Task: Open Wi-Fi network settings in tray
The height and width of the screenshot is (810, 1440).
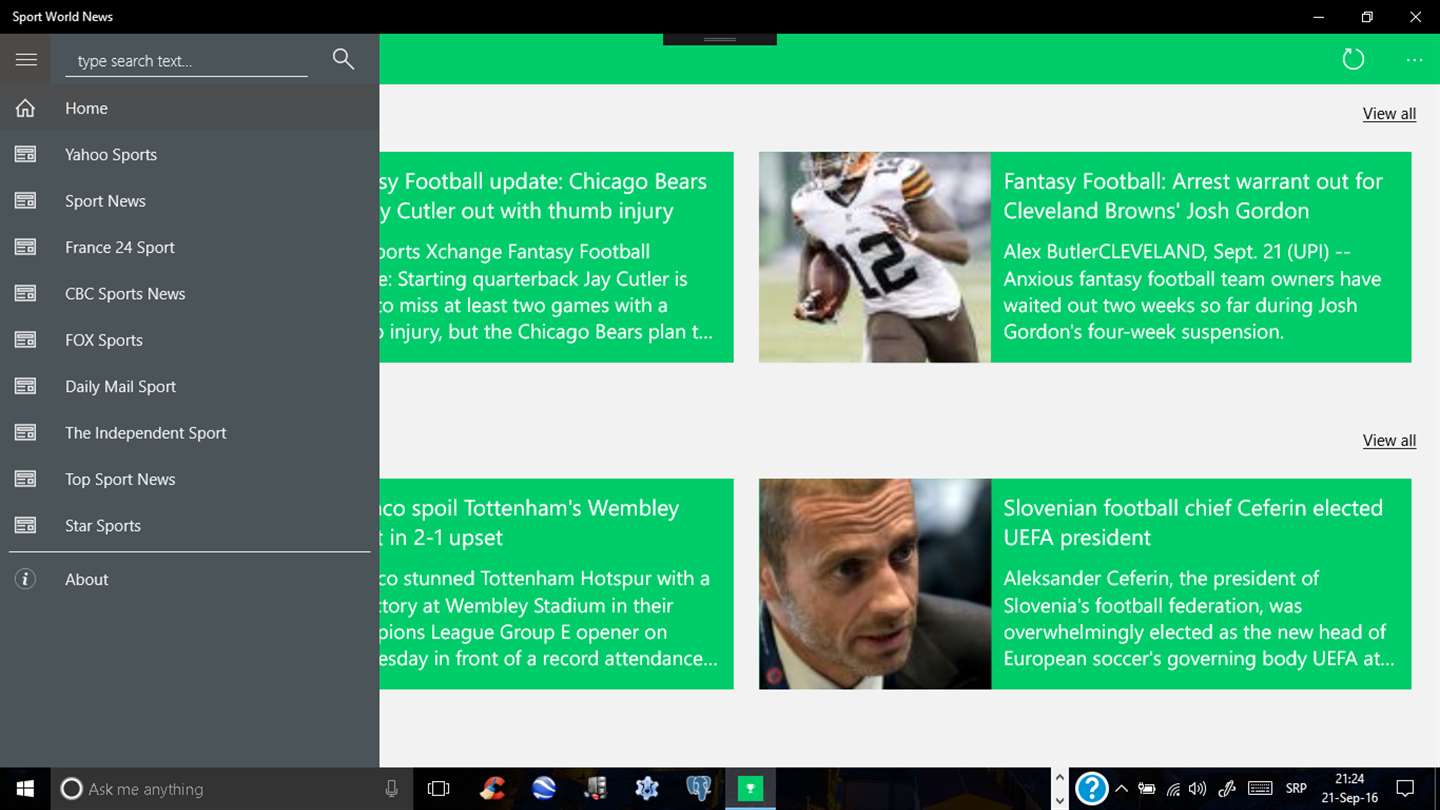Action: coord(1173,789)
